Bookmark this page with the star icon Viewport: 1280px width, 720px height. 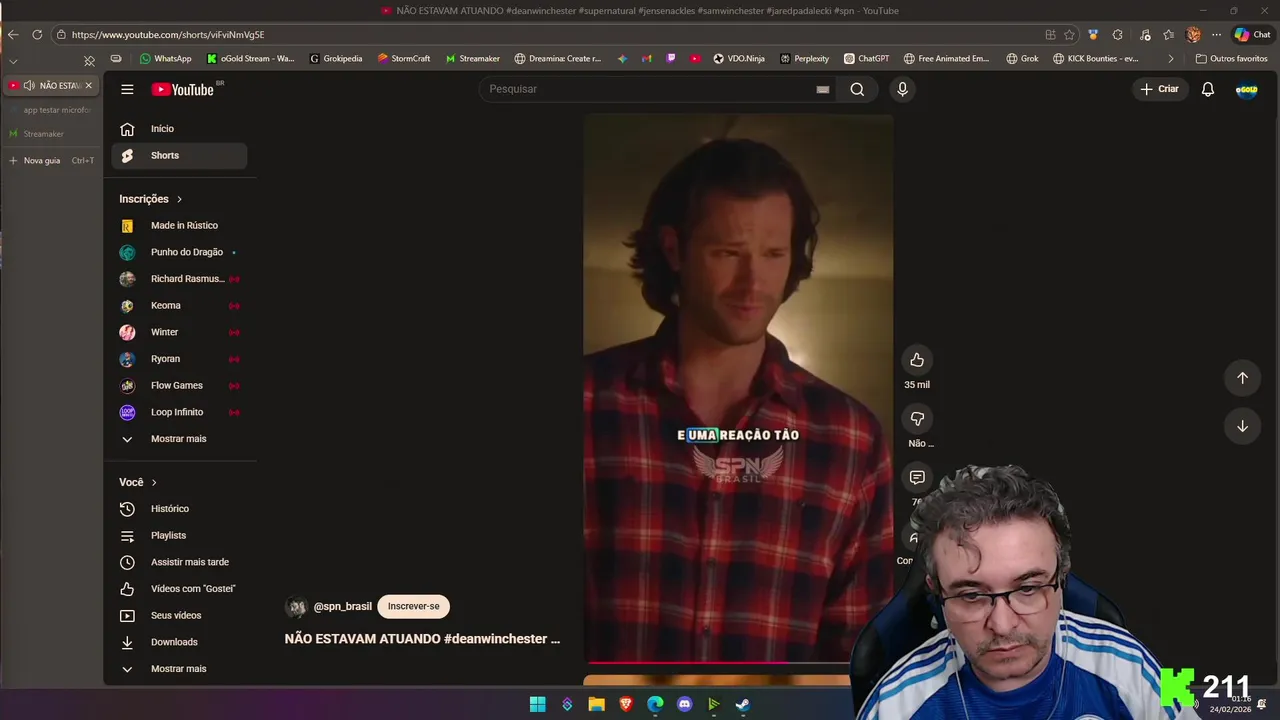coord(1069,34)
